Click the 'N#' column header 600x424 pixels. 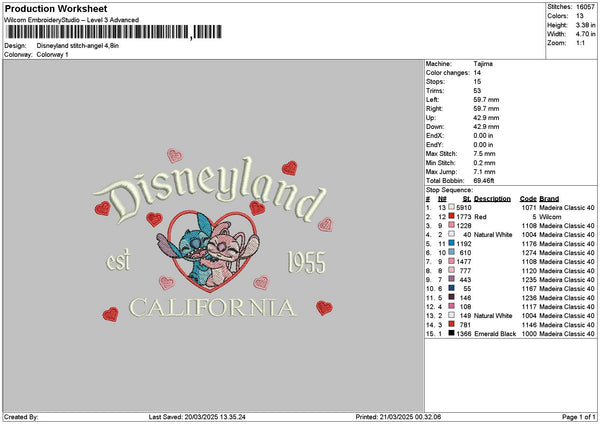[442, 199]
